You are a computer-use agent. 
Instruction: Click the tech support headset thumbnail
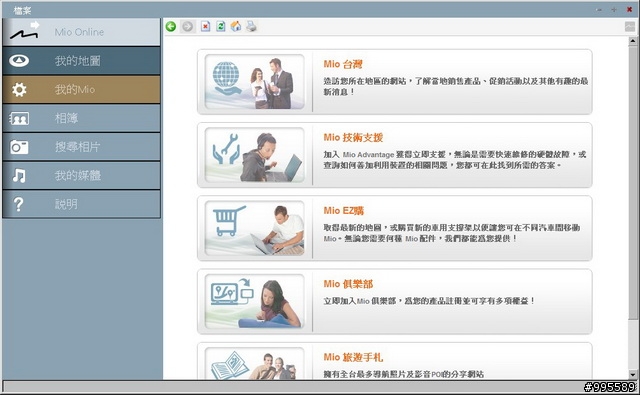coord(255,155)
